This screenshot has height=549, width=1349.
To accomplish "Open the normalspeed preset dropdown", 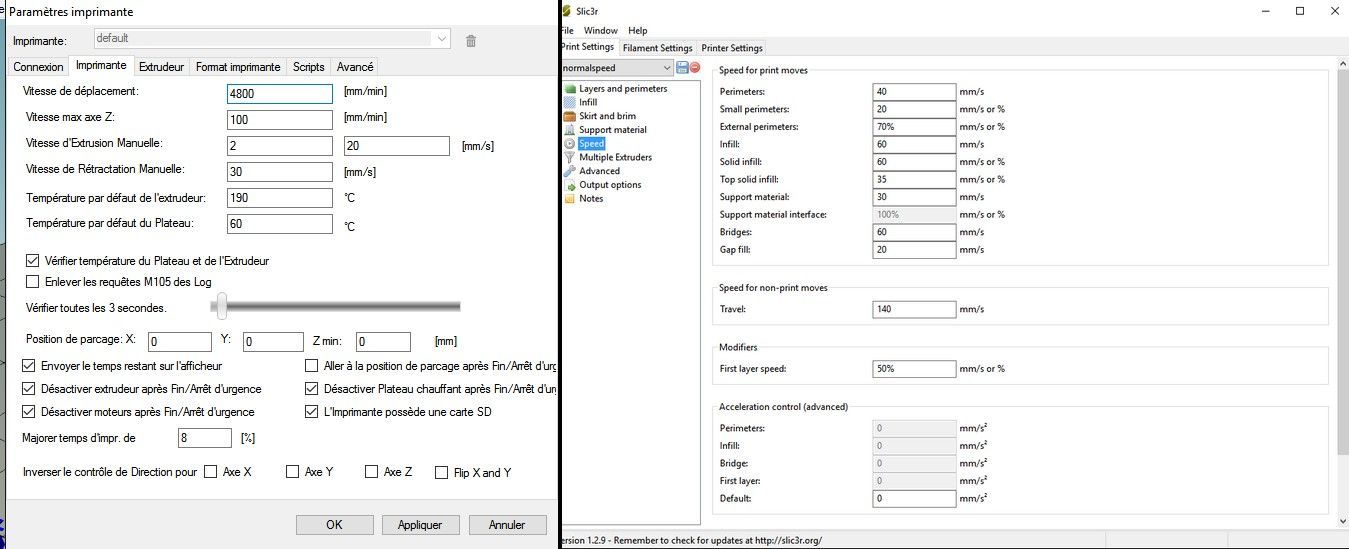I will tap(617, 67).
